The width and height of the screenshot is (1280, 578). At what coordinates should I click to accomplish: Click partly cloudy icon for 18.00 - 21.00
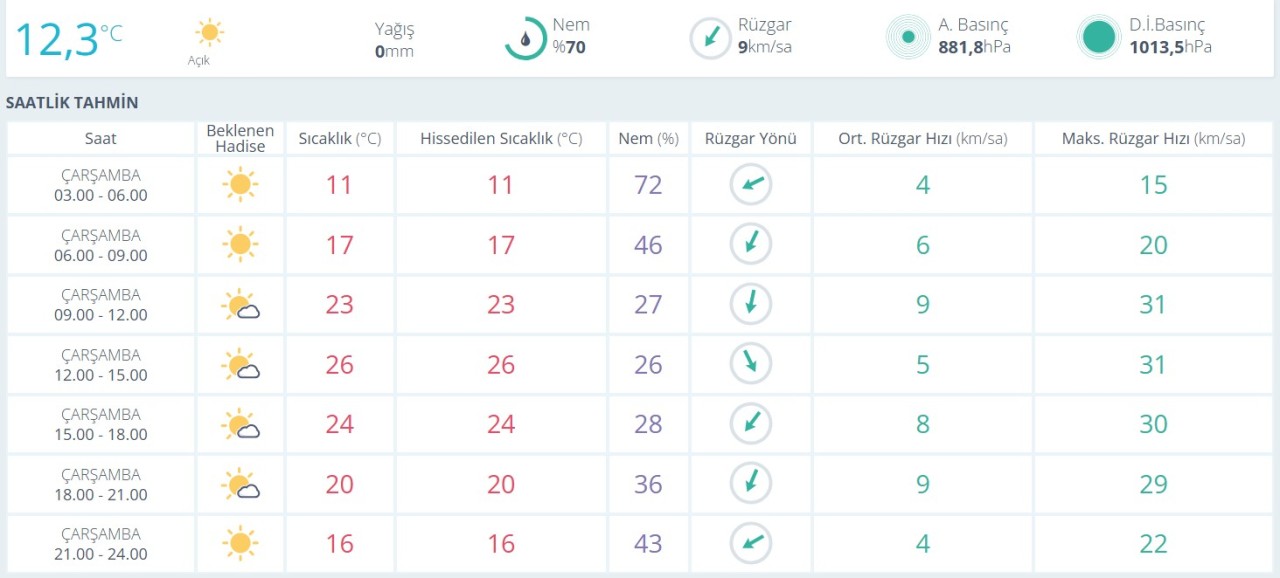coord(240,485)
